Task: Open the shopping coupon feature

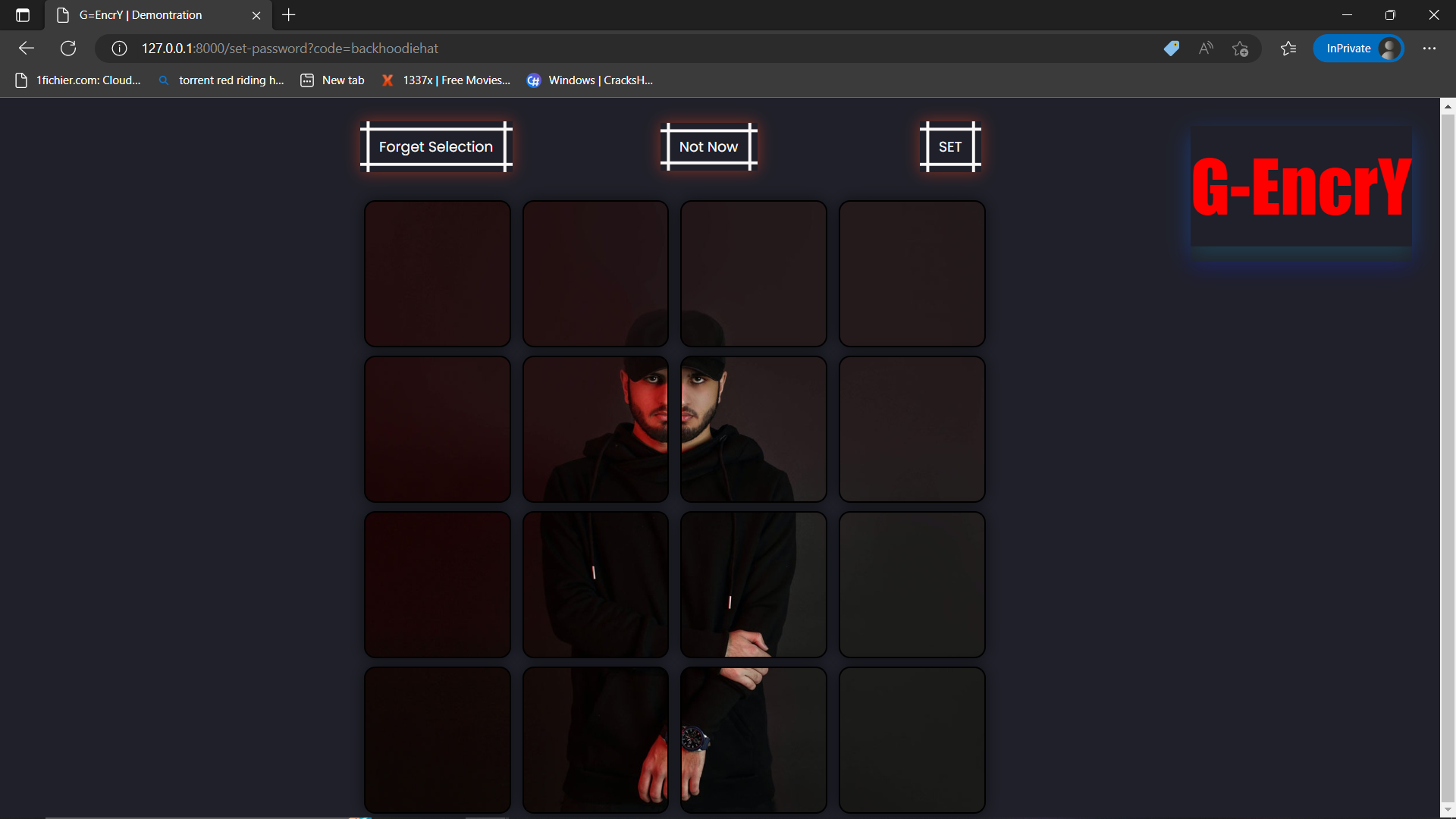Action: click(1171, 48)
